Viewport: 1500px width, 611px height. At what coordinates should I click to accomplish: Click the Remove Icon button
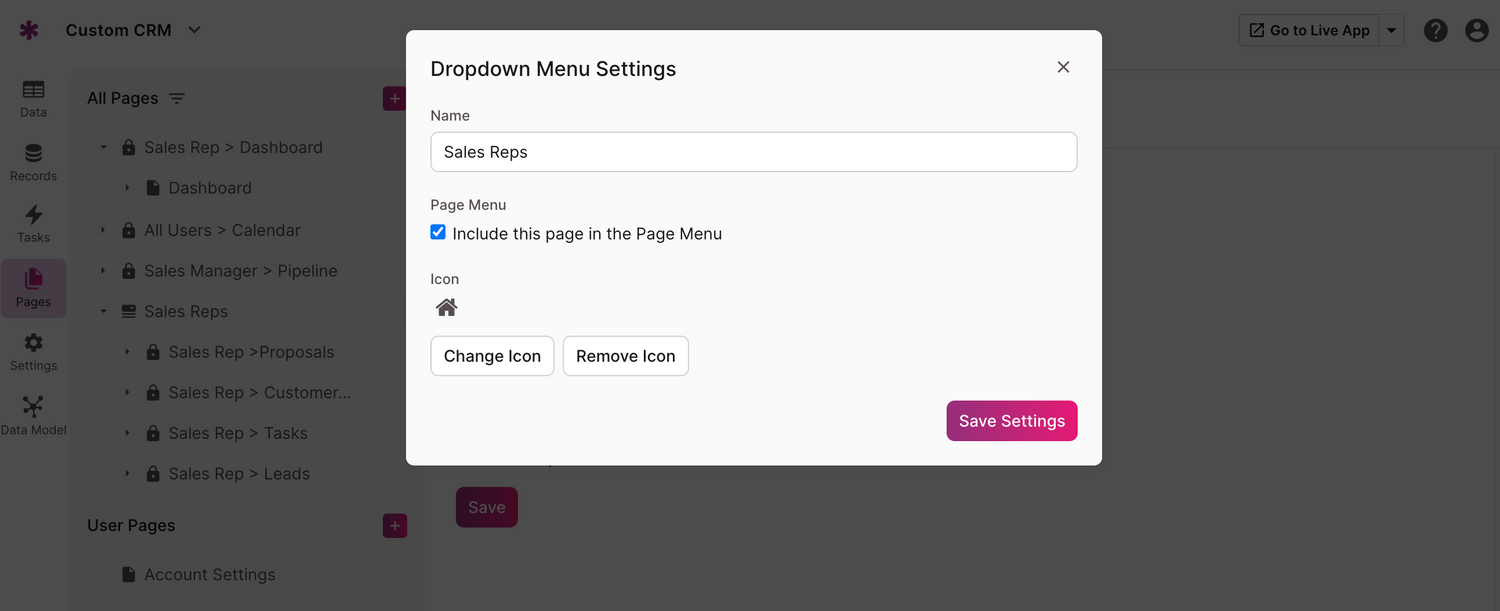click(625, 356)
